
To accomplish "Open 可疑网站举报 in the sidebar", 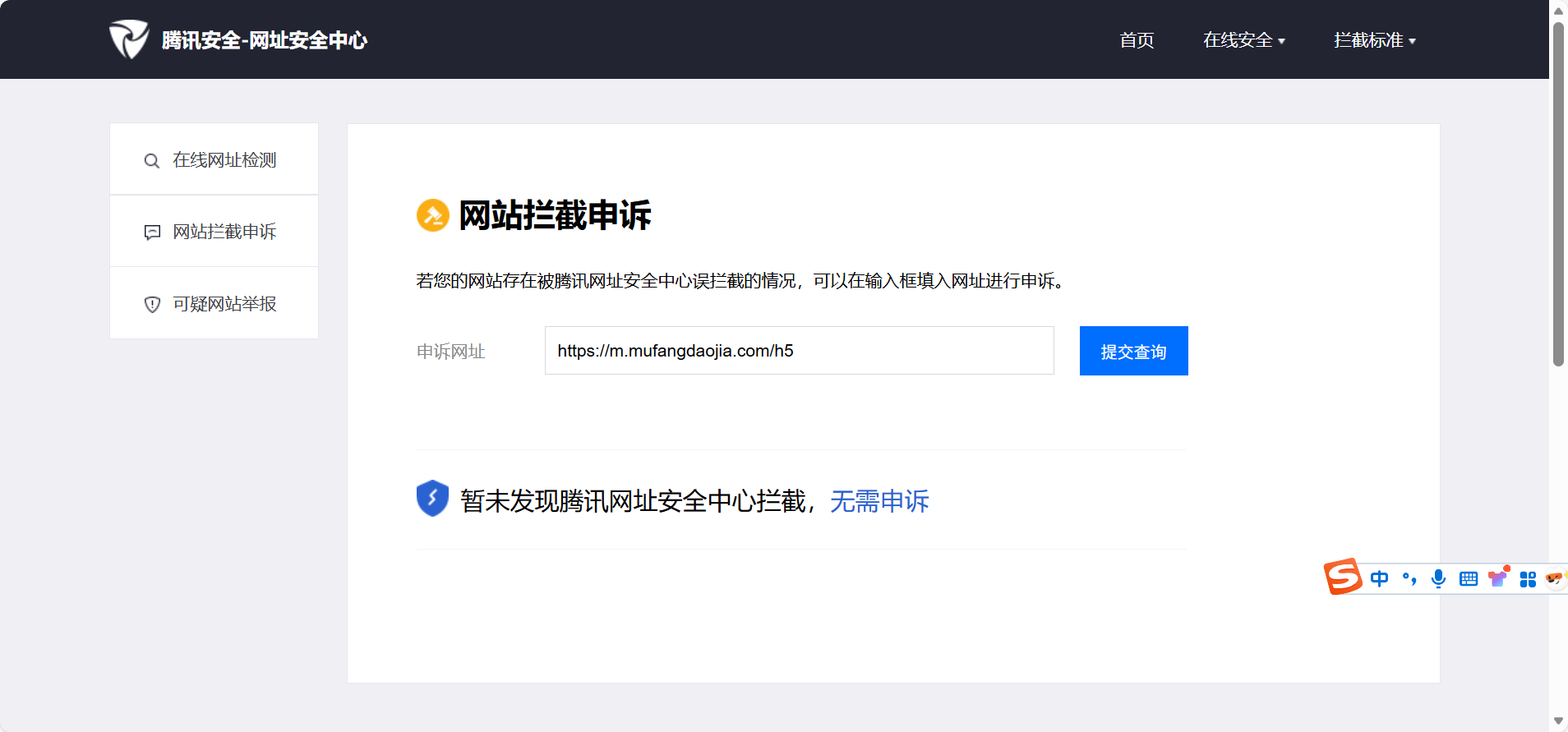I will pos(214,303).
